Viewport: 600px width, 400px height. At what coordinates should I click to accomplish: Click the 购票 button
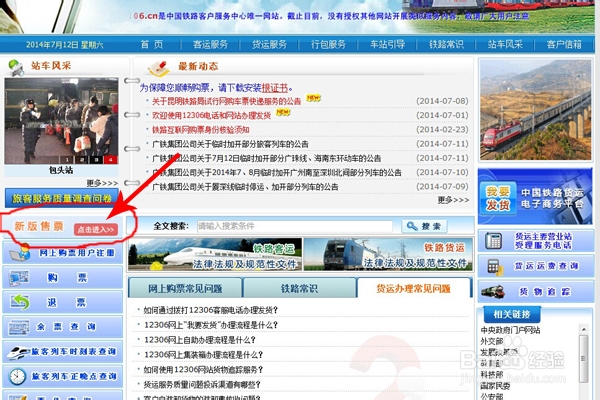(62, 277)
